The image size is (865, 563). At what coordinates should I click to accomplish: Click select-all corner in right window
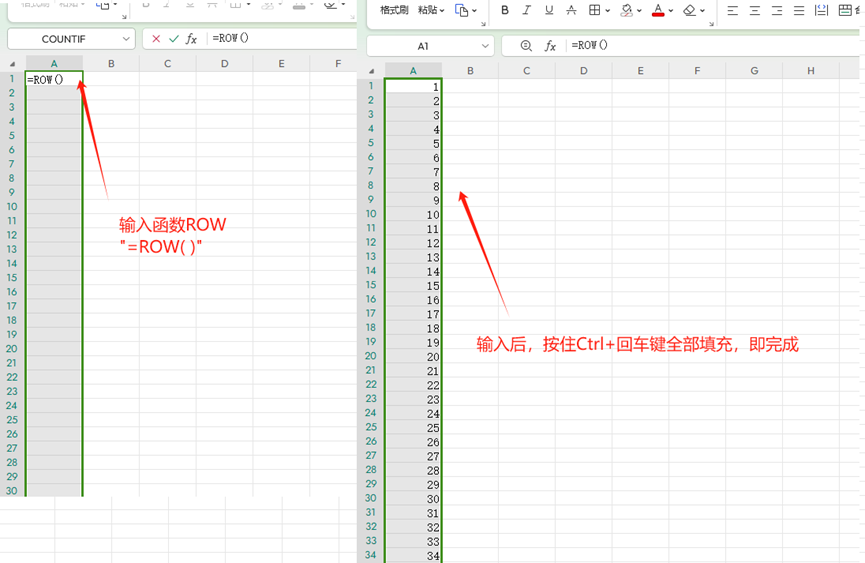pos(372,71)
